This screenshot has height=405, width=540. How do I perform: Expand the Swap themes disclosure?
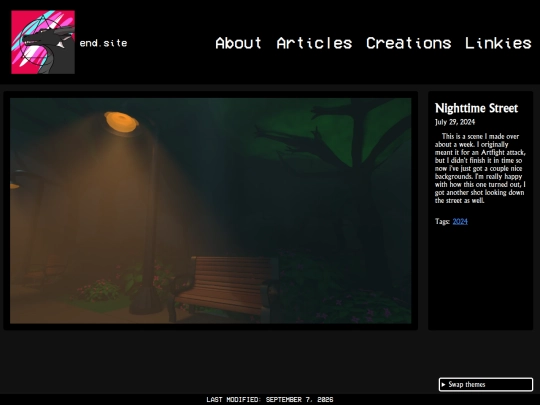click(486, 384)
